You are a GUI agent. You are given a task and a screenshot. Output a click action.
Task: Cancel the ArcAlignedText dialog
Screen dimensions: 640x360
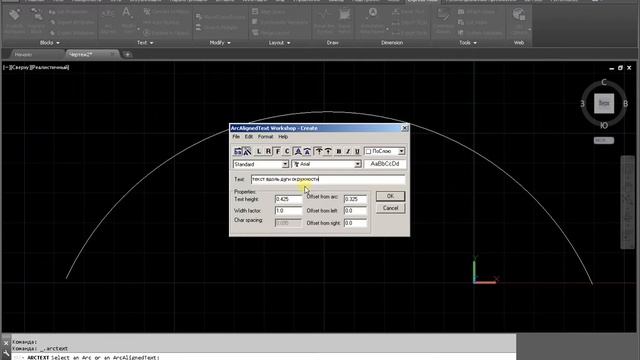point(390,208)
